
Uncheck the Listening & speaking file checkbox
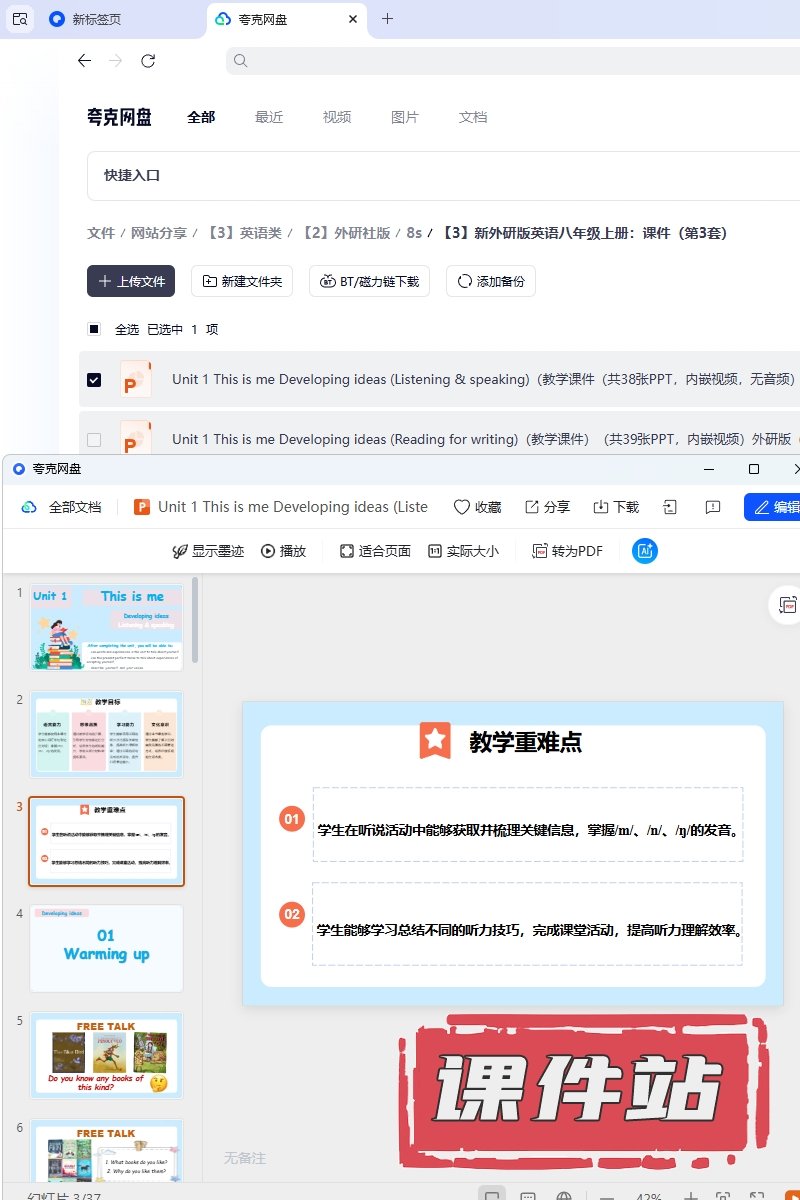(x=94, y=380)
